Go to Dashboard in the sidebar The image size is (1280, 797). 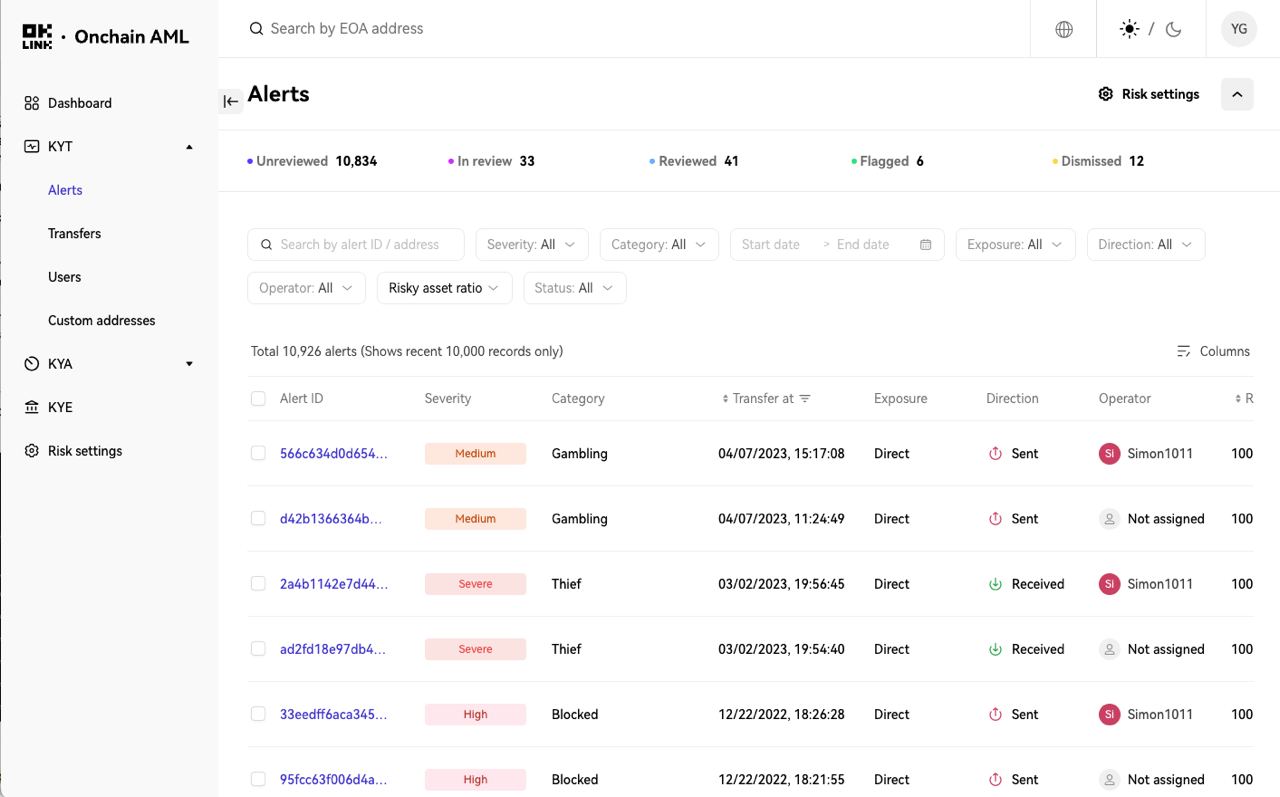pos(79,103)
